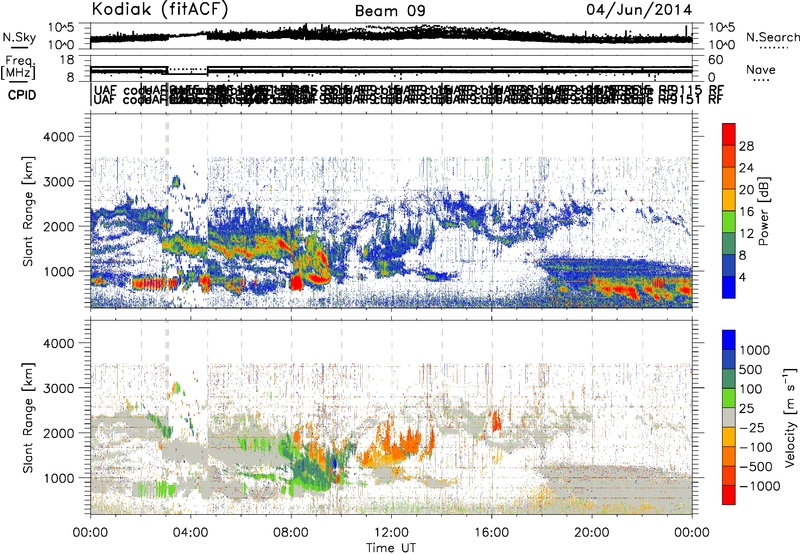Click the "Time UT" axis title
The image size is (800, 554).
tap(391, 548)
